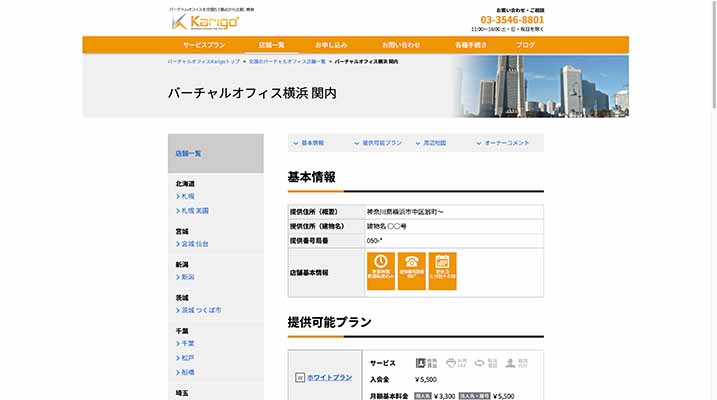The image size is (717, 400).
Task: Jump to 基本情報 section anchor
Action: click(309, 143)
